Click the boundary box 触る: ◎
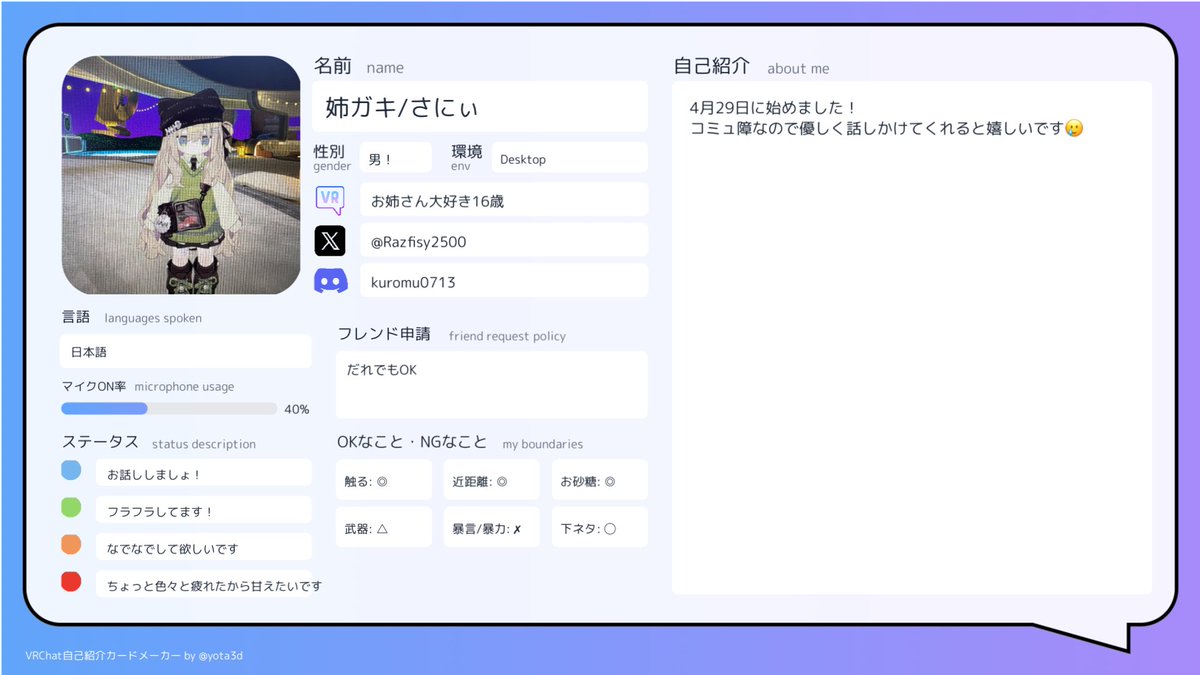Viewport: 1200px width, 675px height. (x=384, y=480)
